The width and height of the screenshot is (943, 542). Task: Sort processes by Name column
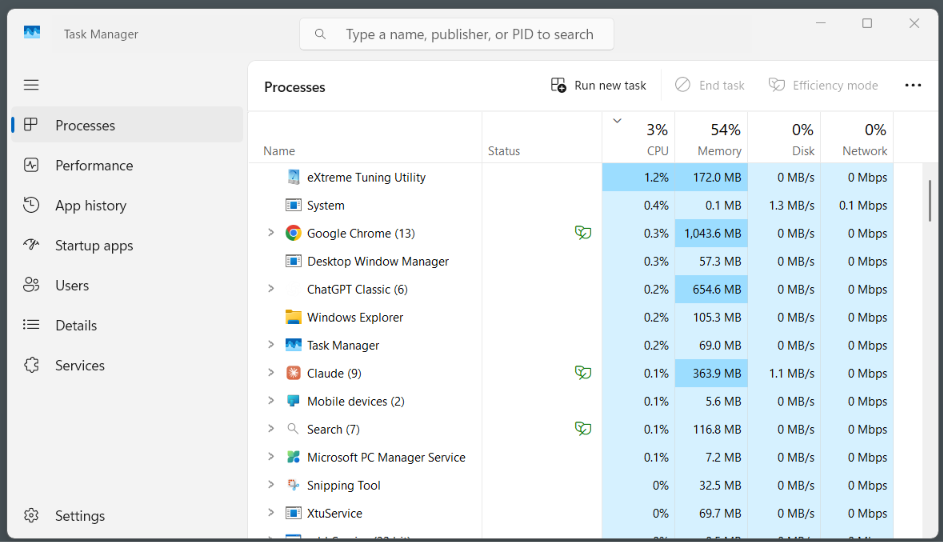tap(365, 138)
